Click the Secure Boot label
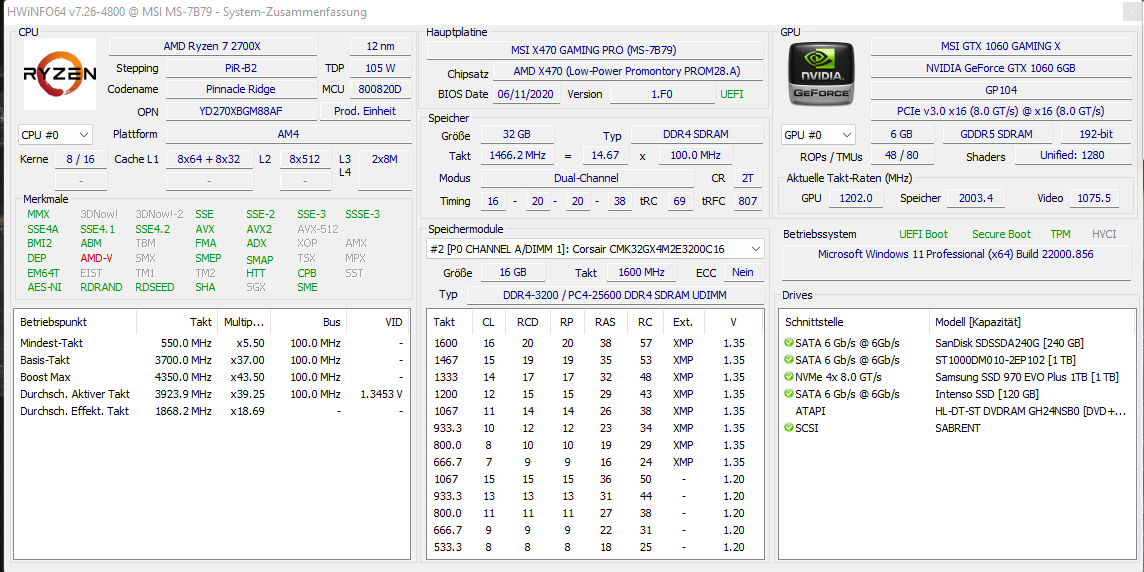 click(x=1001, y=234)
